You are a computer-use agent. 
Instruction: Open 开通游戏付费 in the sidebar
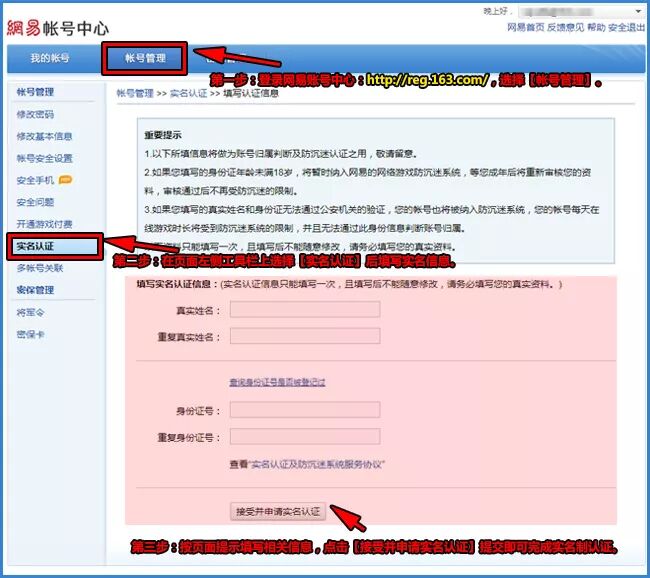pos(44,224)
